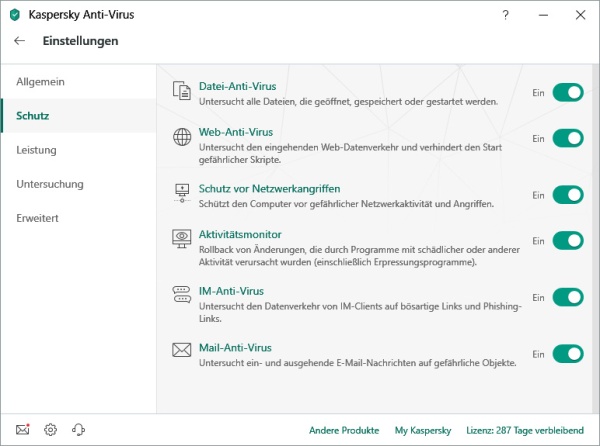Image resolution: width=600 pixels, height=446 pixels.
Task: Open help with the question mark icon
Action: pyautogui.click(x=505, y=15)
